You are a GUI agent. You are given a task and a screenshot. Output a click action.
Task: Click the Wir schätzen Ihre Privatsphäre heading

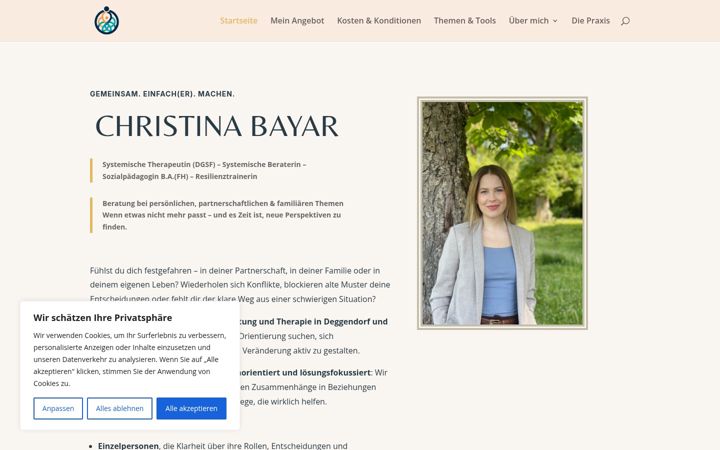(102, 318)
